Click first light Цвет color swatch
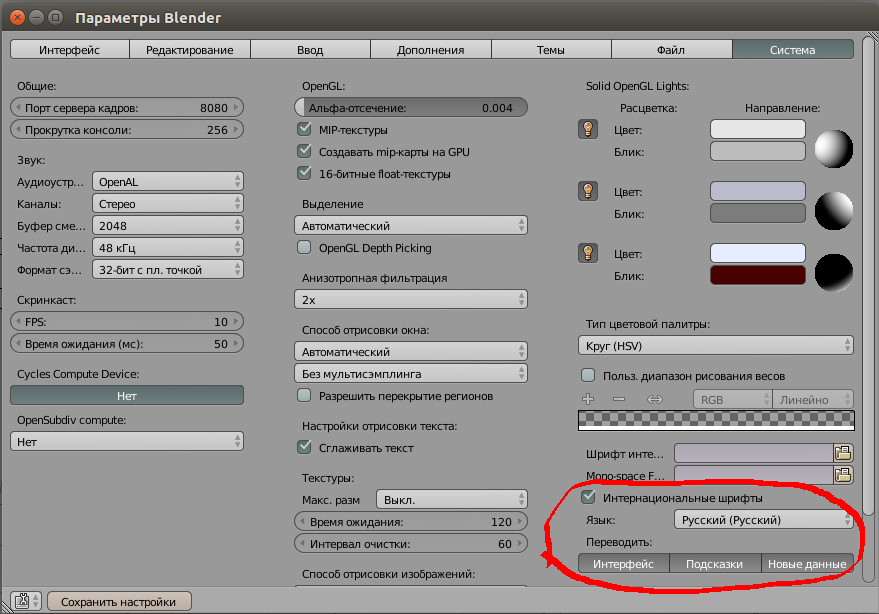 [x=757, y=129]
